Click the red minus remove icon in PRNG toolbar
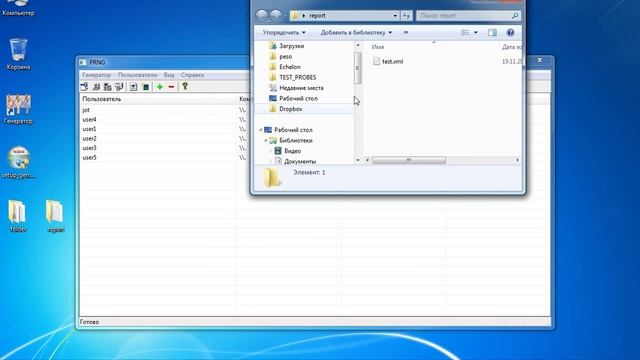This screenshot has width=640, height=360. 171,87
